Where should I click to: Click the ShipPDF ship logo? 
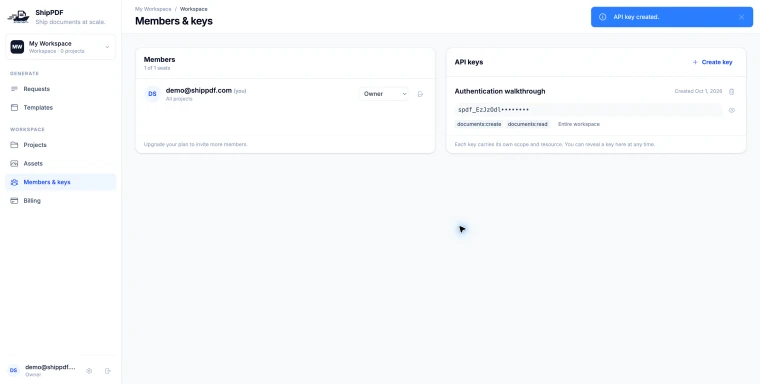tap(18, 17)
